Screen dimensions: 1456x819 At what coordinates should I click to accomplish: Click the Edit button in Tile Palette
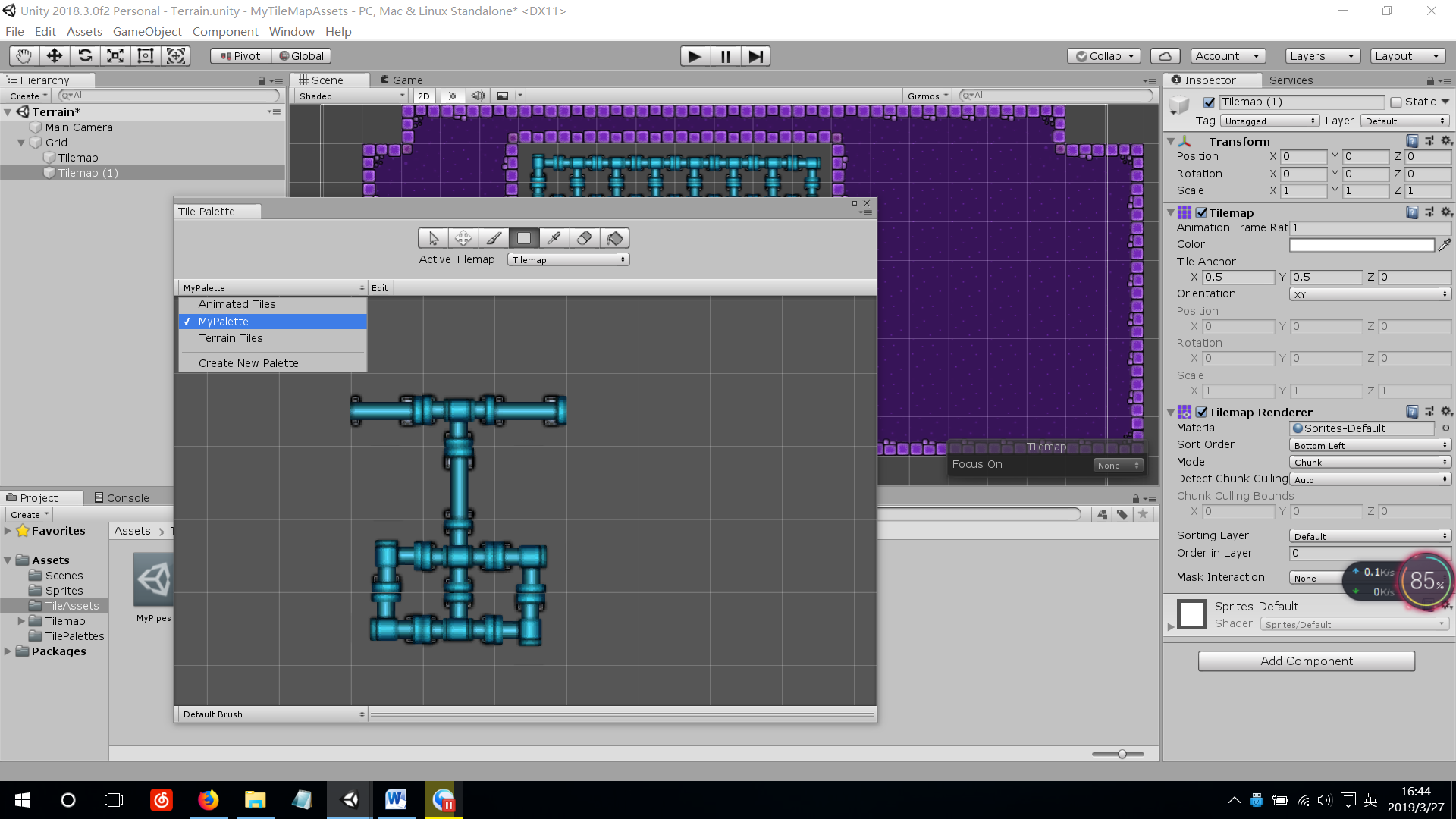click(x=380, y=288)
